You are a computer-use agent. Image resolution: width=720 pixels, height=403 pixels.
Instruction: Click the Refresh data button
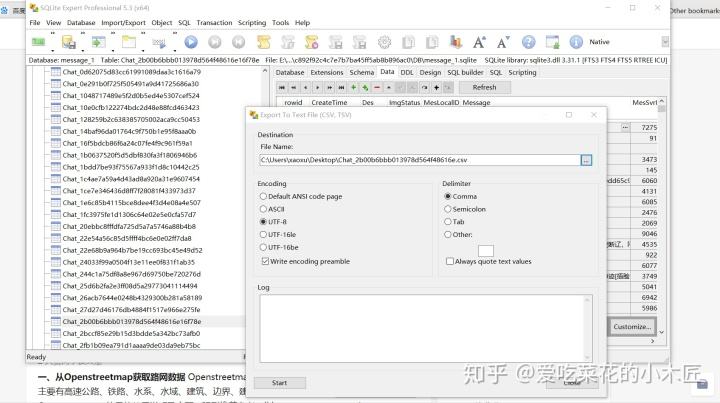pos(484,87)
